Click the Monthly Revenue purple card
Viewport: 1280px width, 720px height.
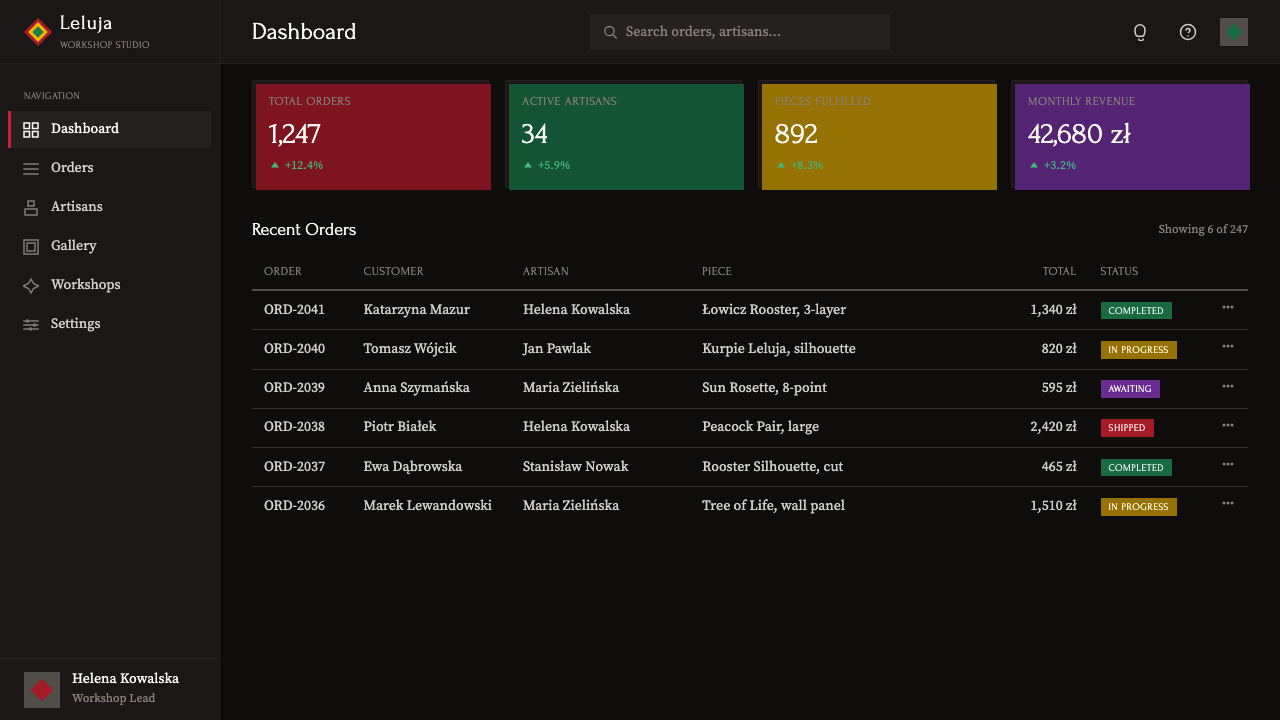point(1131,136)
